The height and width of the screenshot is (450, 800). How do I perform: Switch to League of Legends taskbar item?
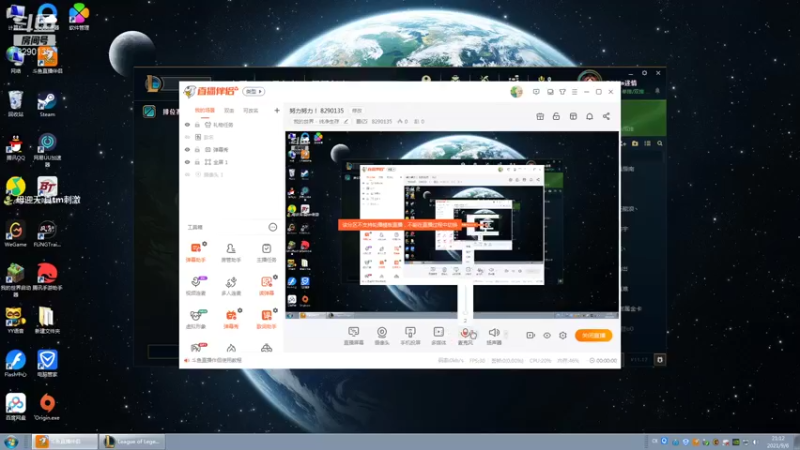click(134, 442)
